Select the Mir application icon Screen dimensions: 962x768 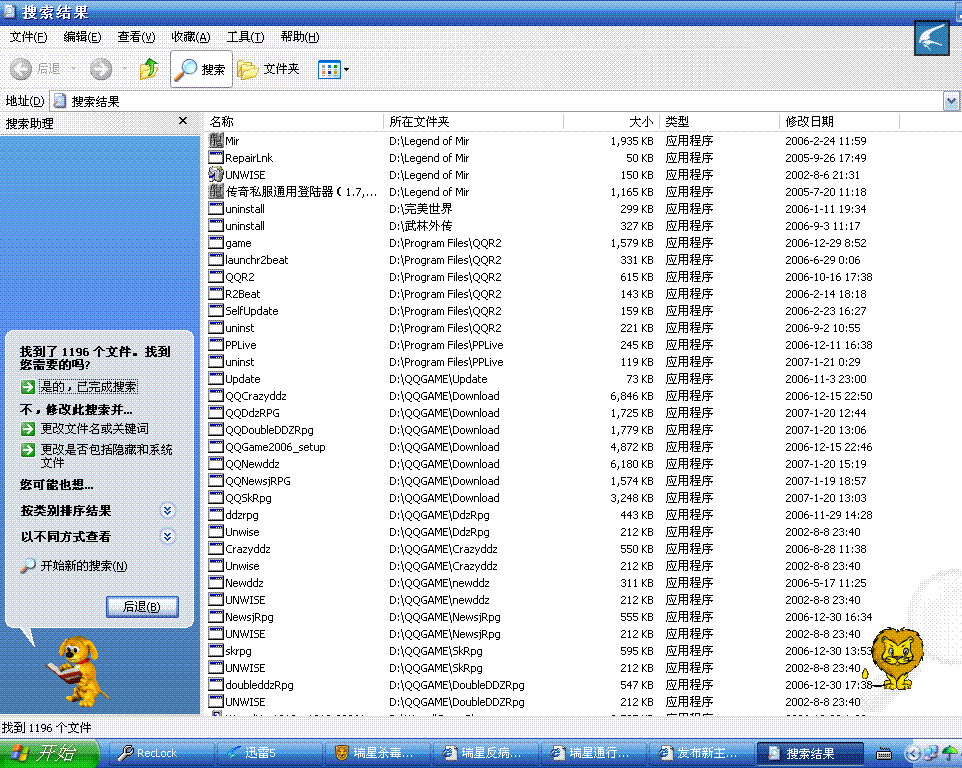tap(216, 140)
